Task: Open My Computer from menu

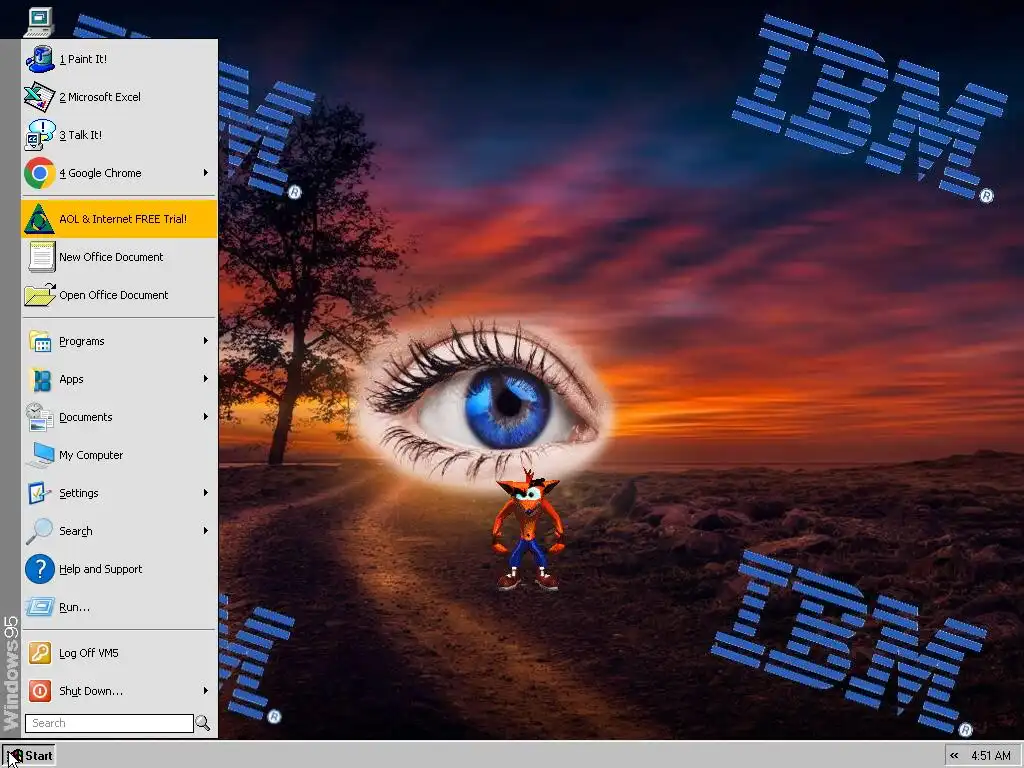Action: (x=120, y=455)
